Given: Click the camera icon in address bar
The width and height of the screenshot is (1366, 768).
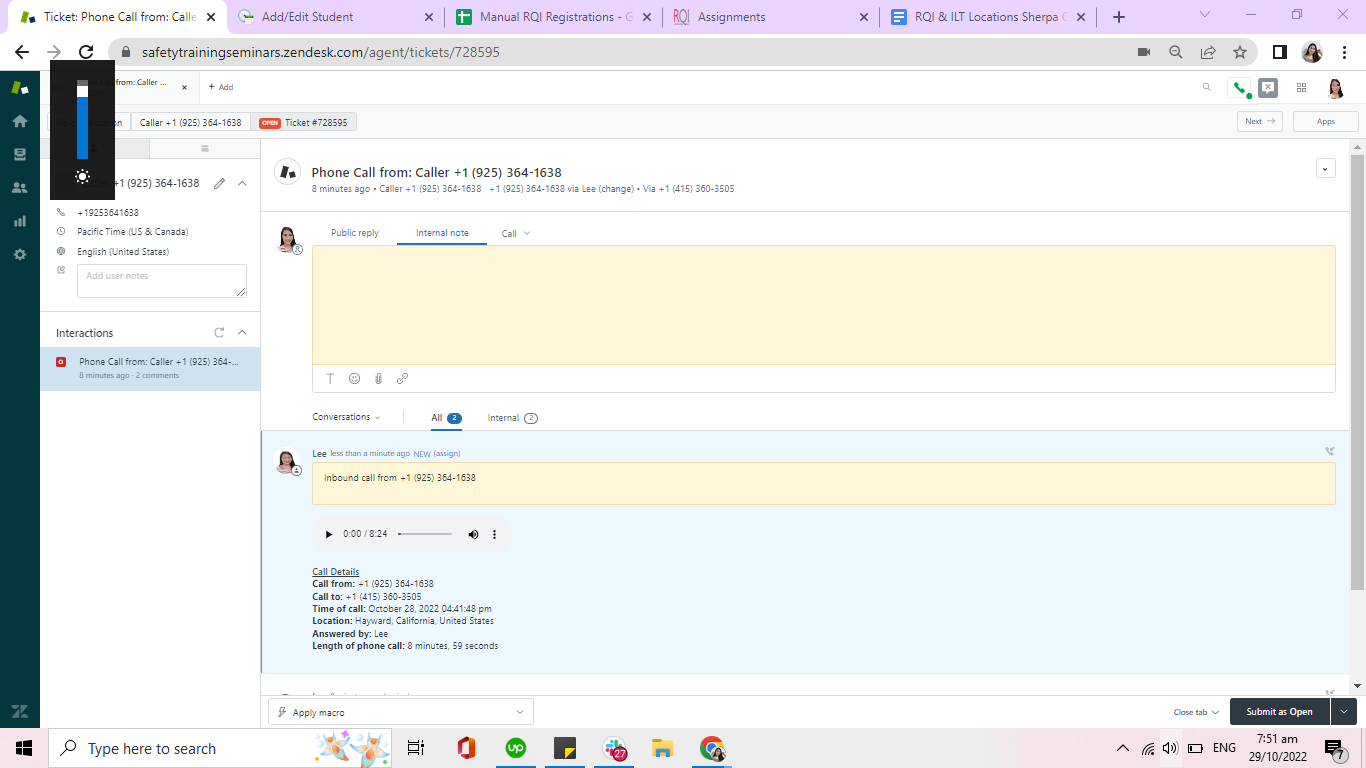Looking at the screenshot, I should 1144,52.
